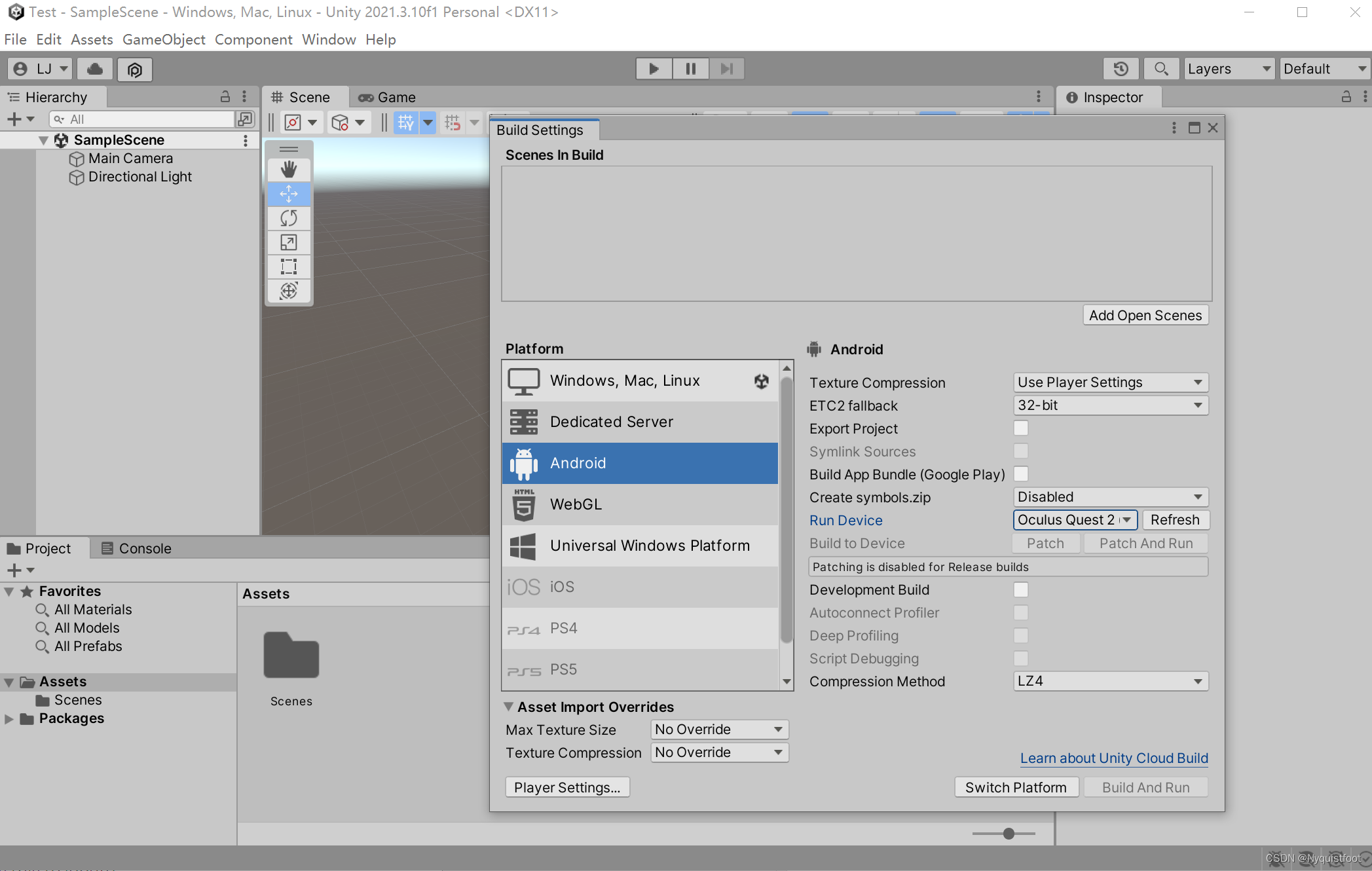
Task: Select the Hand tool in toolbar
Action: pos(288,167)
